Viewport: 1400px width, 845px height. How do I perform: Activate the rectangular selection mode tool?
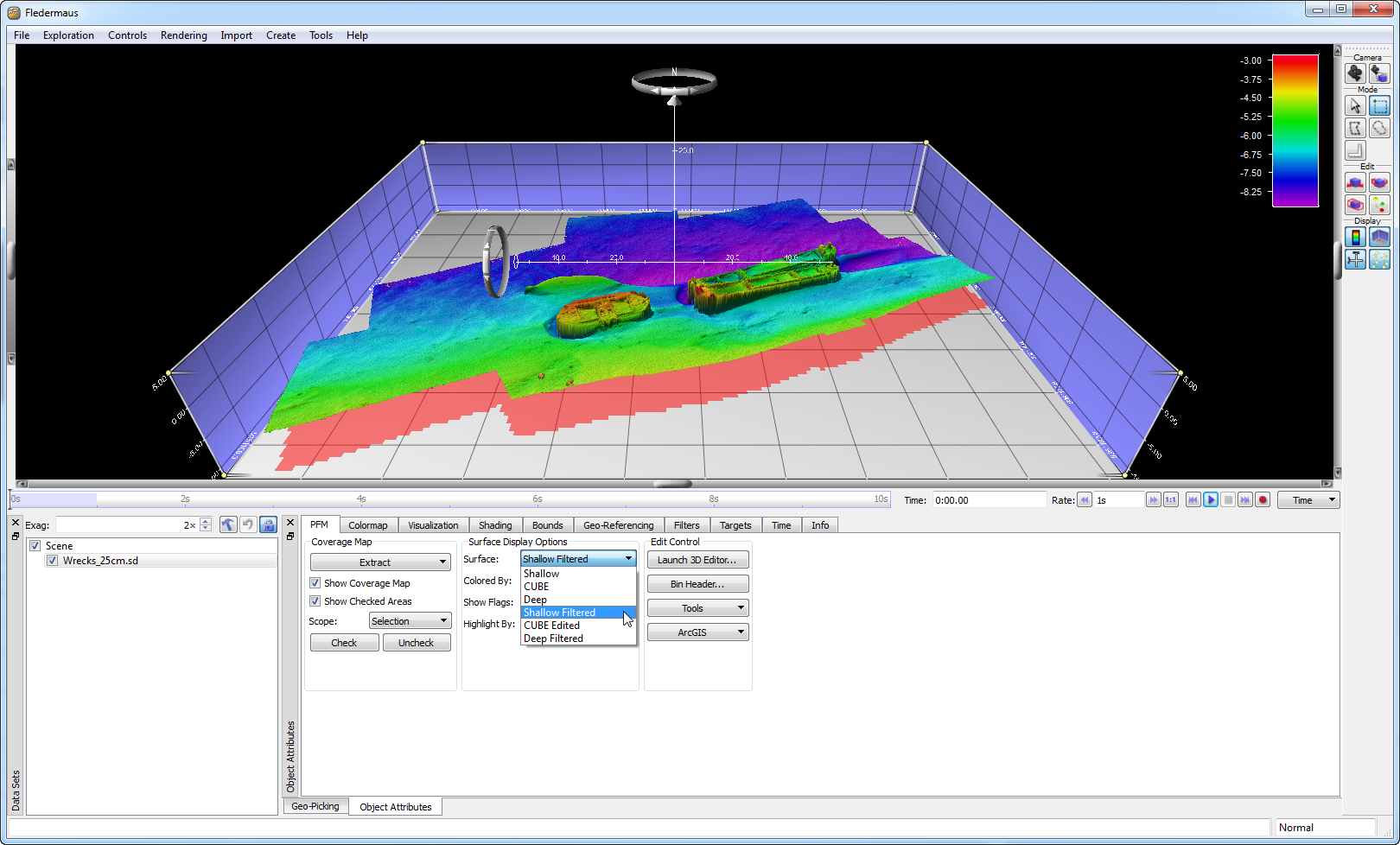click(1379, 105)
